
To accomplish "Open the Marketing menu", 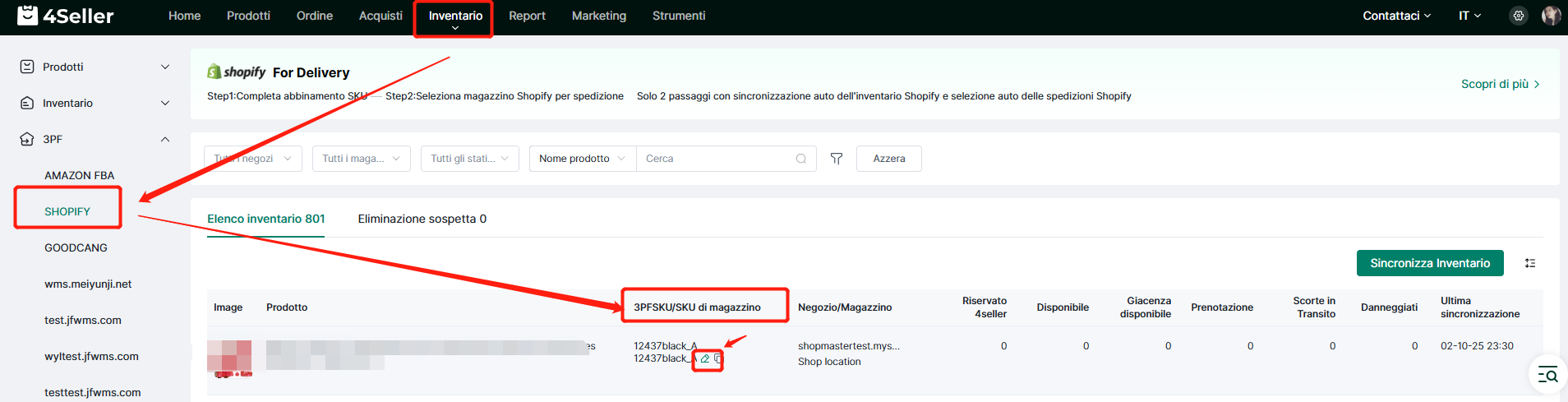I will click(x=599, y=16).
